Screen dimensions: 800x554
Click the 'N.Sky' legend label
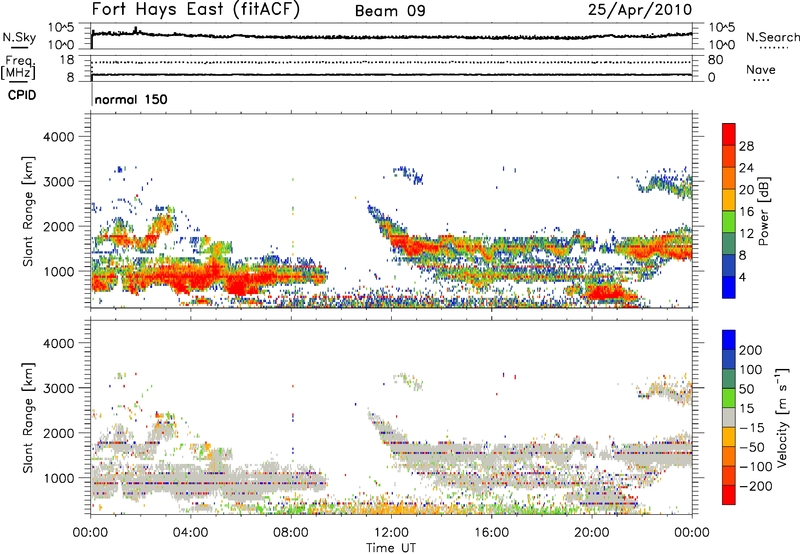tap(19, 37)
